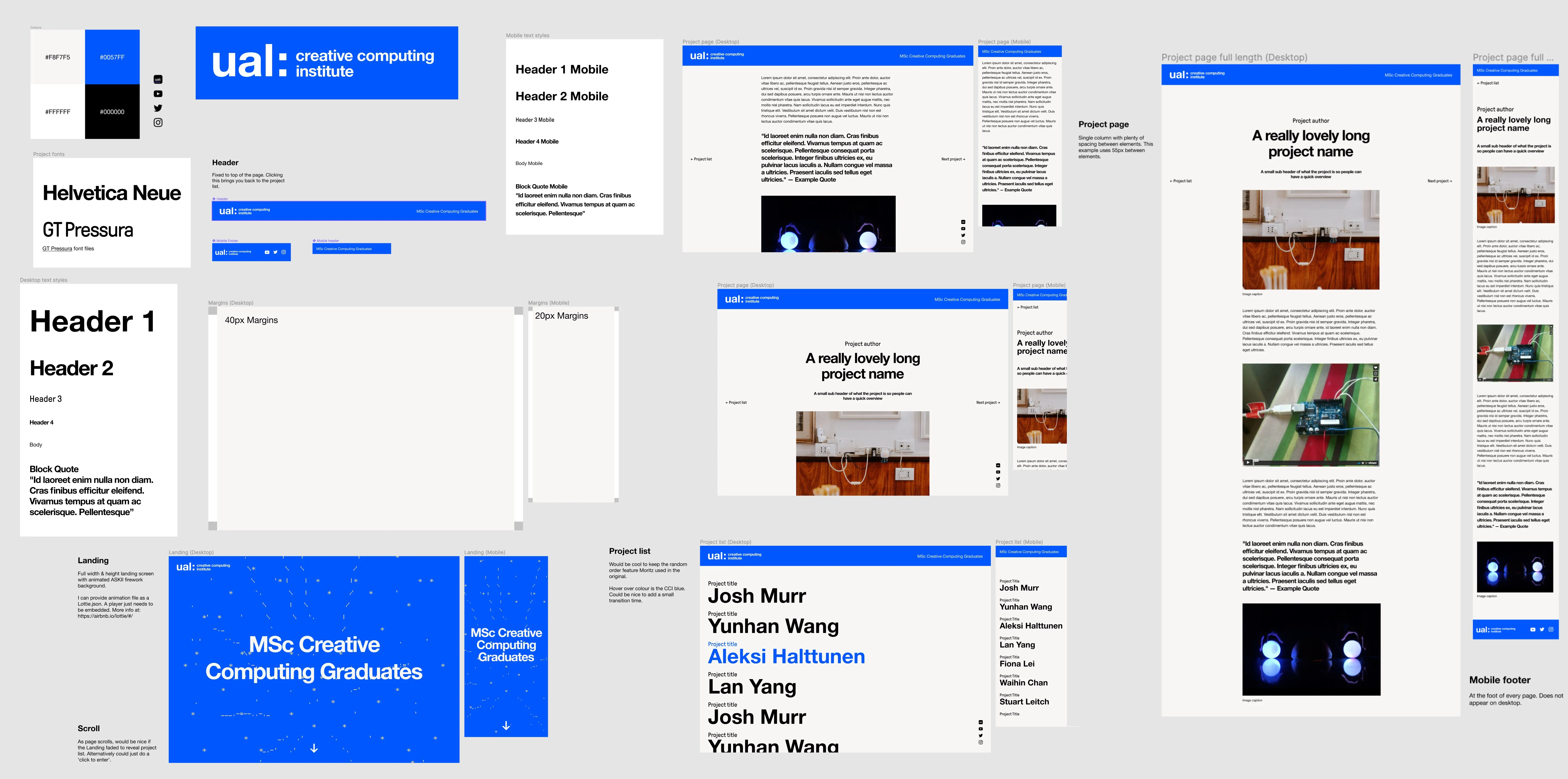Click the 'Helvetica Neue' font sample
This screenshot has width=1568, height=779.
pyautogui.click(x=112, y=193)
